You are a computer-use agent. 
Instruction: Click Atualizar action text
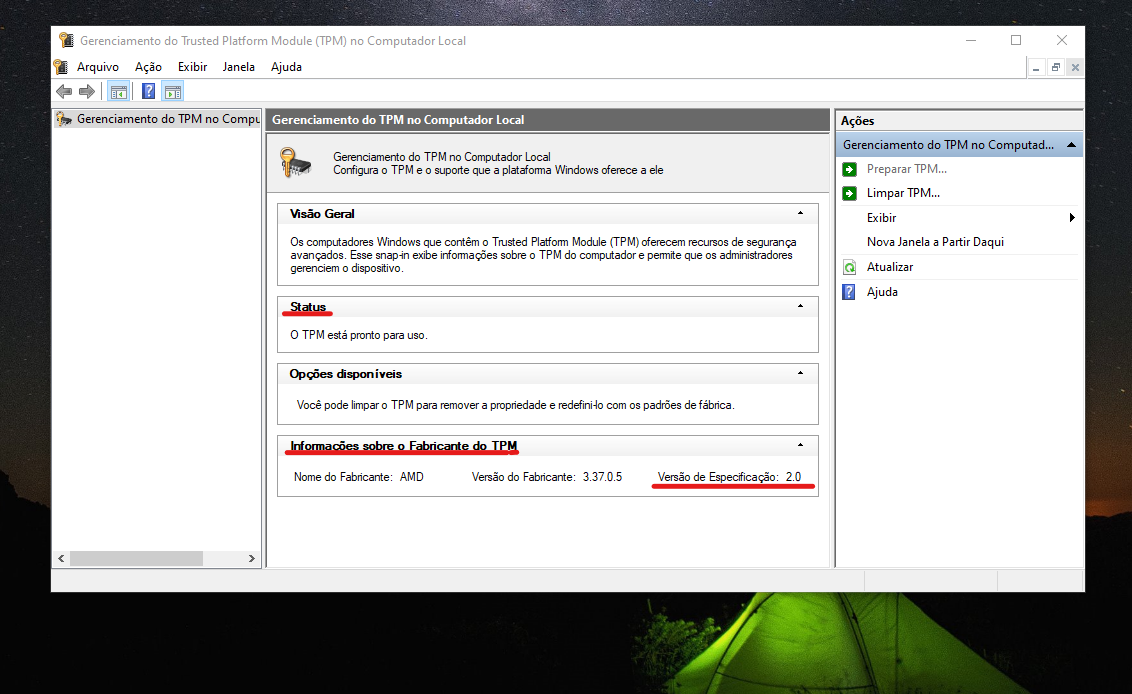[x=889, y=266]
